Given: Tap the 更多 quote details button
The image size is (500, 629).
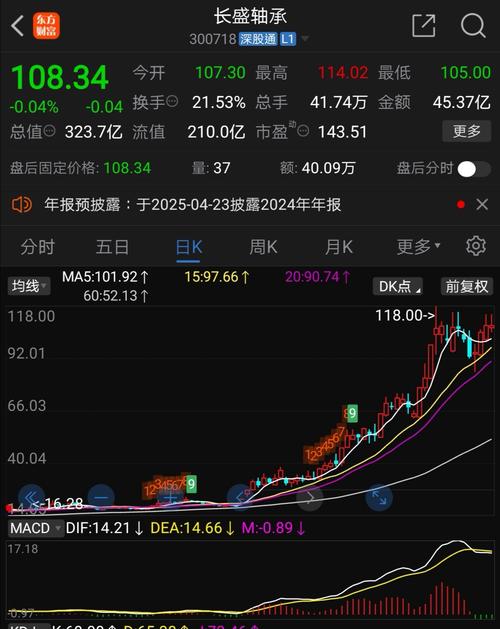Looking at the screenshot, I should pos(466,131).
